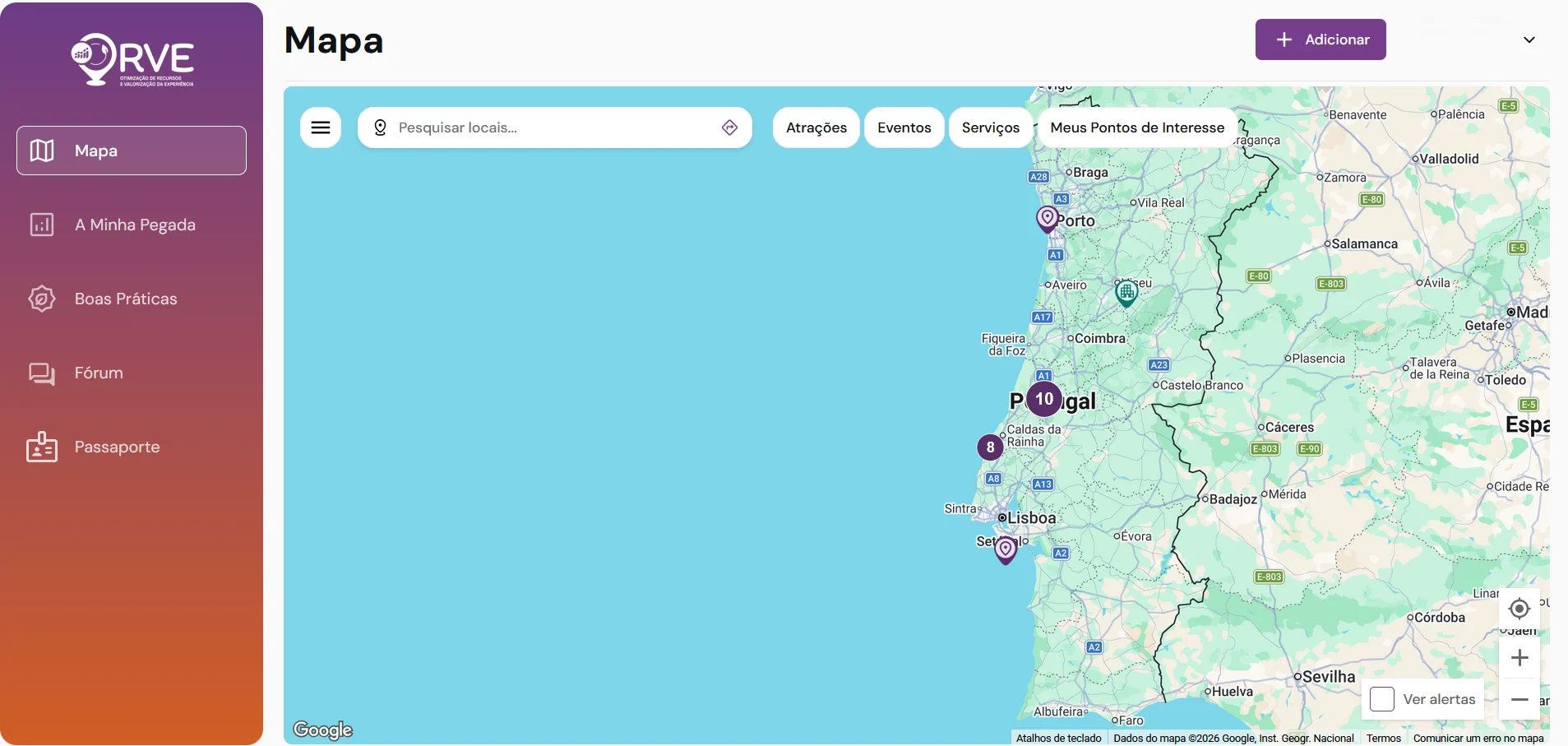Center map on my location
This screenshot has height=746, width=1568.
[1519, 609]
